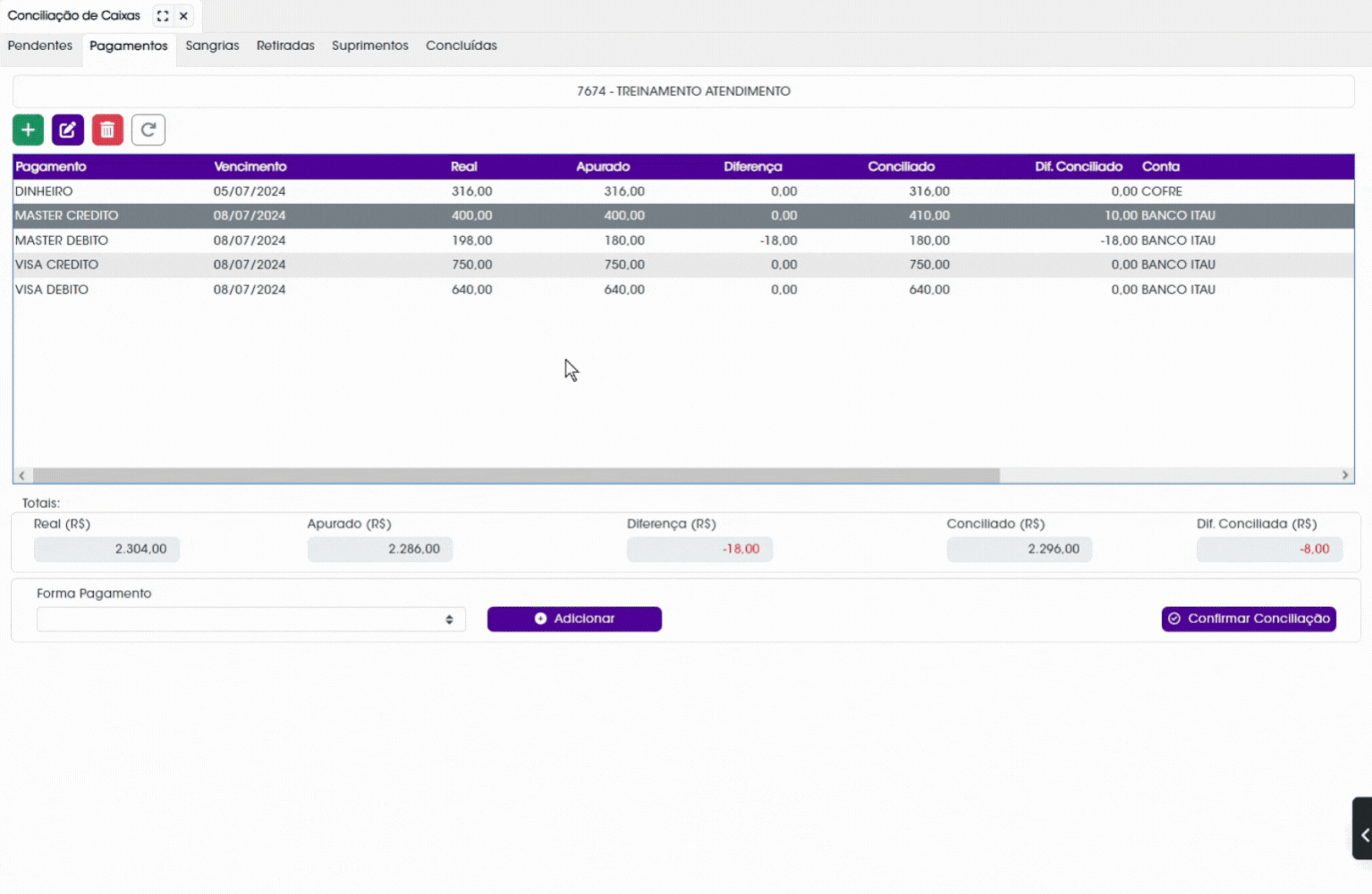The width and height of the screenshot is (1372, 894).
Task: Click the Conciliado column header
Action: [x=902, y=167]
